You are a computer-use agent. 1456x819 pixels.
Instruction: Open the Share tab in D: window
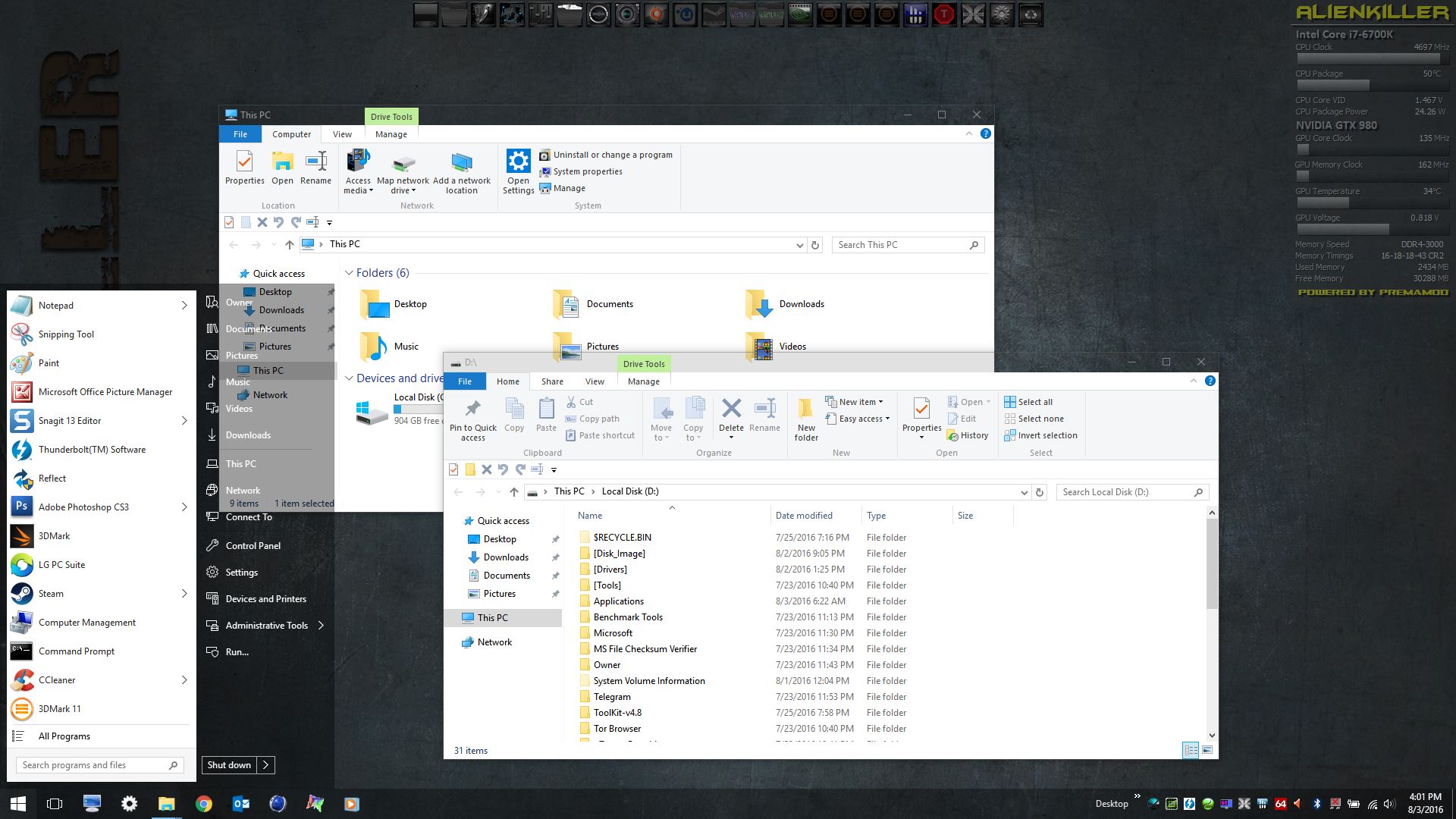click(552, 381)
